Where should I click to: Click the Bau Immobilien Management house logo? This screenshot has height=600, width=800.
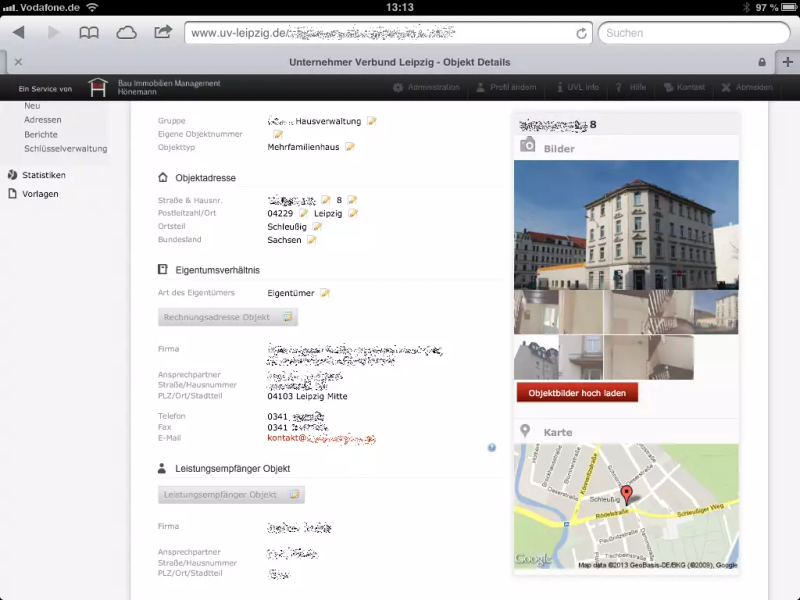click(x=97, y=87)
